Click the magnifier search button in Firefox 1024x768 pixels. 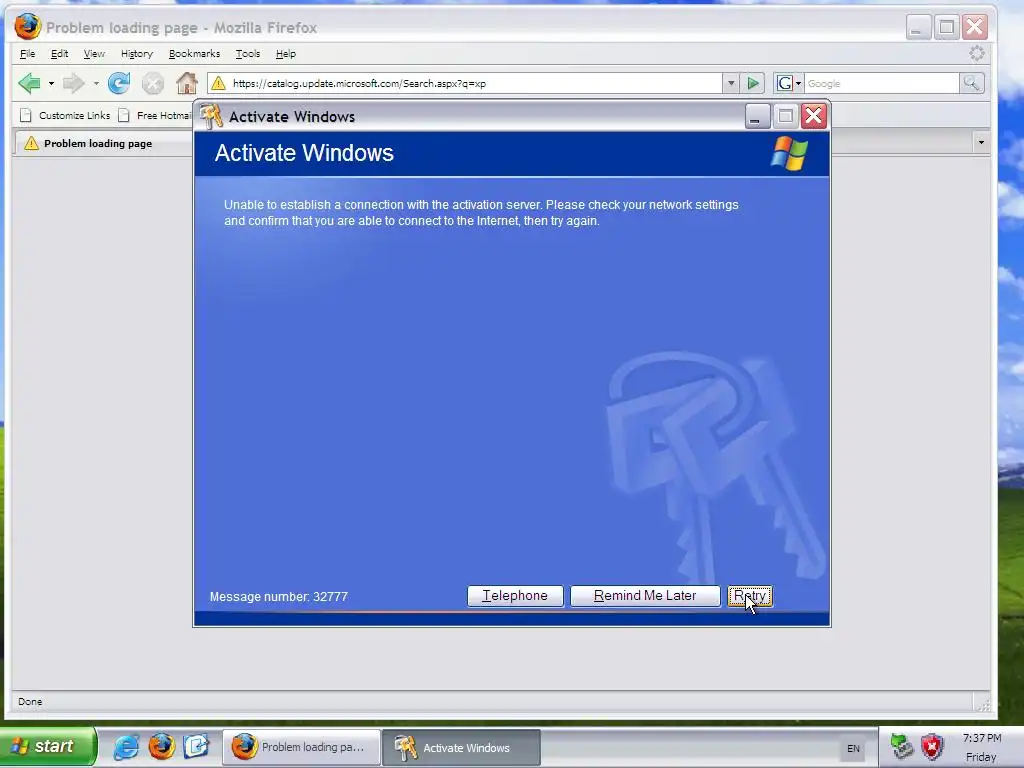tap(971, 83)
